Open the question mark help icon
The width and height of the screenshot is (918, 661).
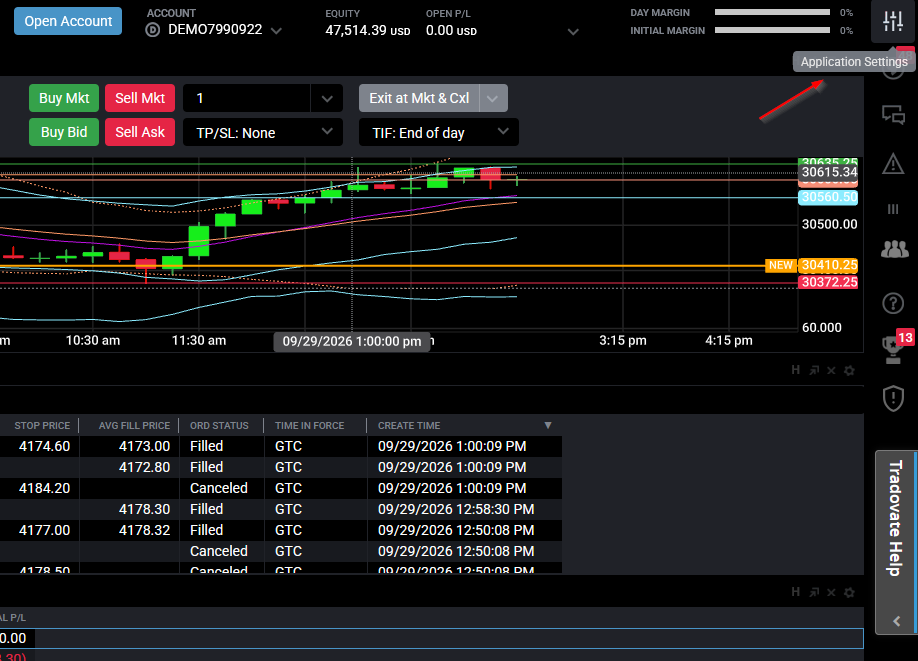pos(893,303)
